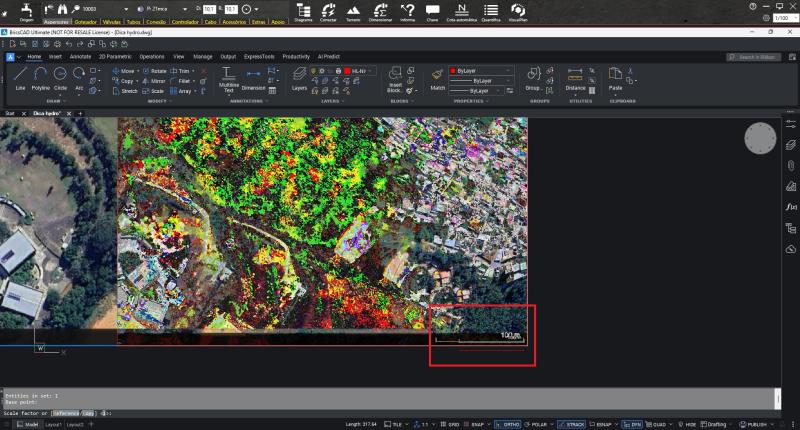Click the Circle tool icon

click(61, 76)
